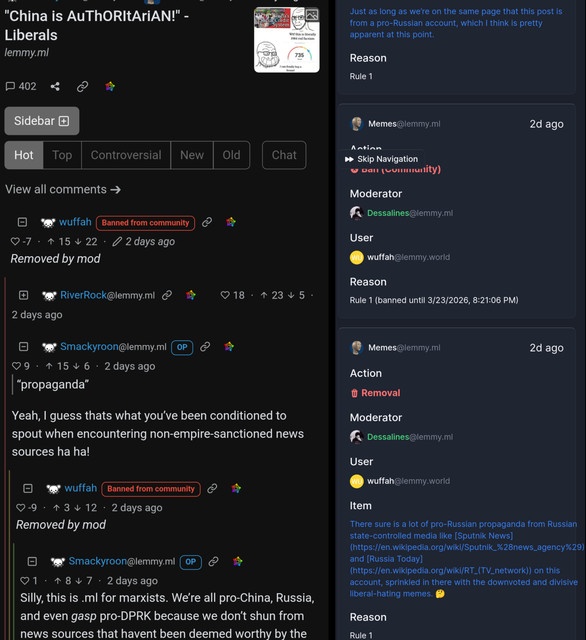Select the New sort option
Screen dimensions: 586x640
pos(192,155)
